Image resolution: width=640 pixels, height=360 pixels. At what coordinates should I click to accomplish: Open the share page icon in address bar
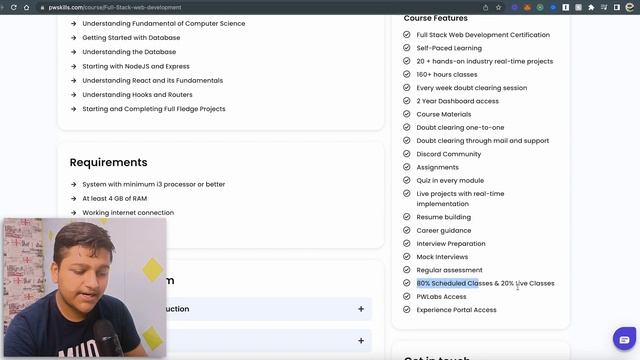[485, 7]
